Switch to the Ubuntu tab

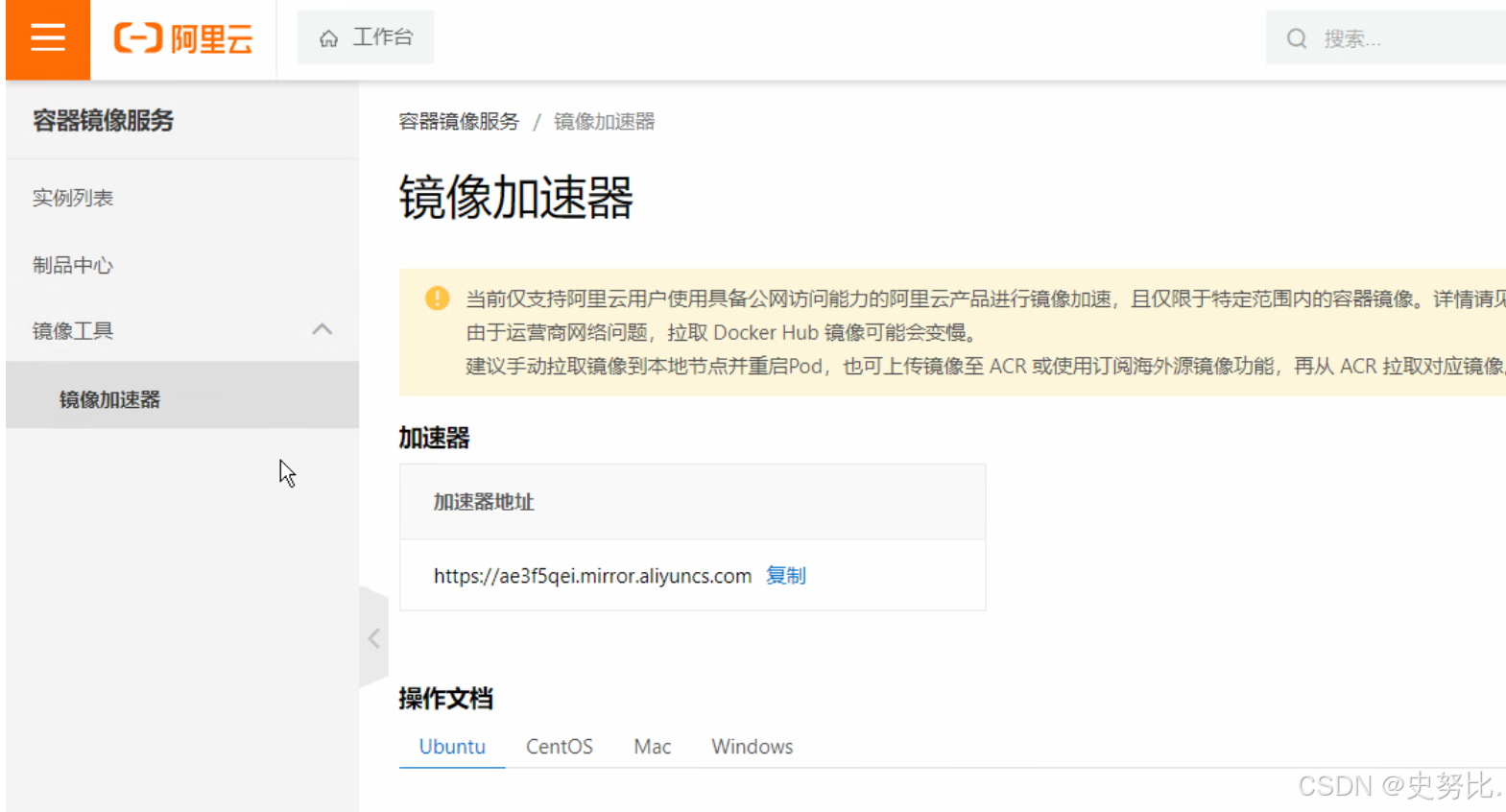click(452, 747)
